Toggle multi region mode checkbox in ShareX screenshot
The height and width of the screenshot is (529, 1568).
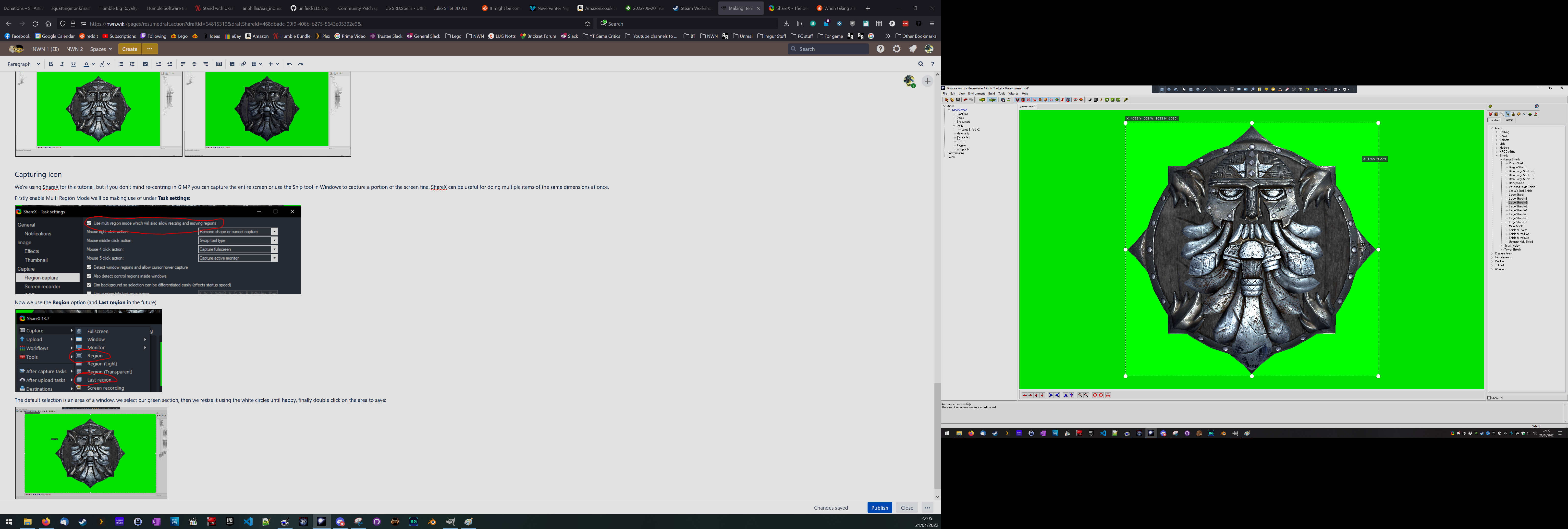coord(89,223)
